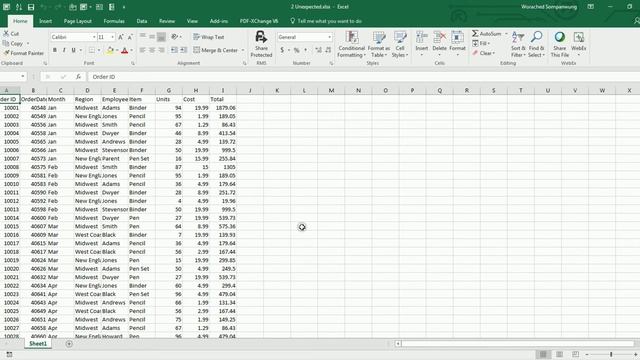Click the Share Protected button
The width and height of the screenshot is (640, 360).
pyautogui.click(x=261, y=44)
